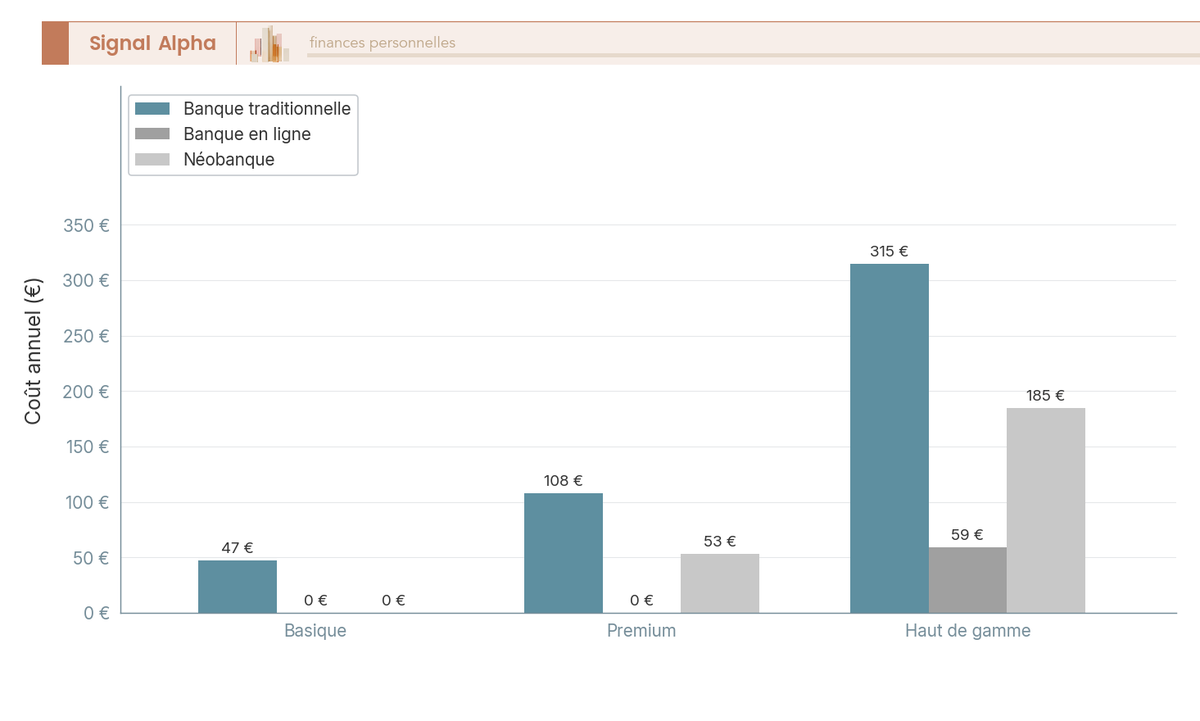
Task: Click the orange square block beside Signal Alpha
Action: coord(55,43)
